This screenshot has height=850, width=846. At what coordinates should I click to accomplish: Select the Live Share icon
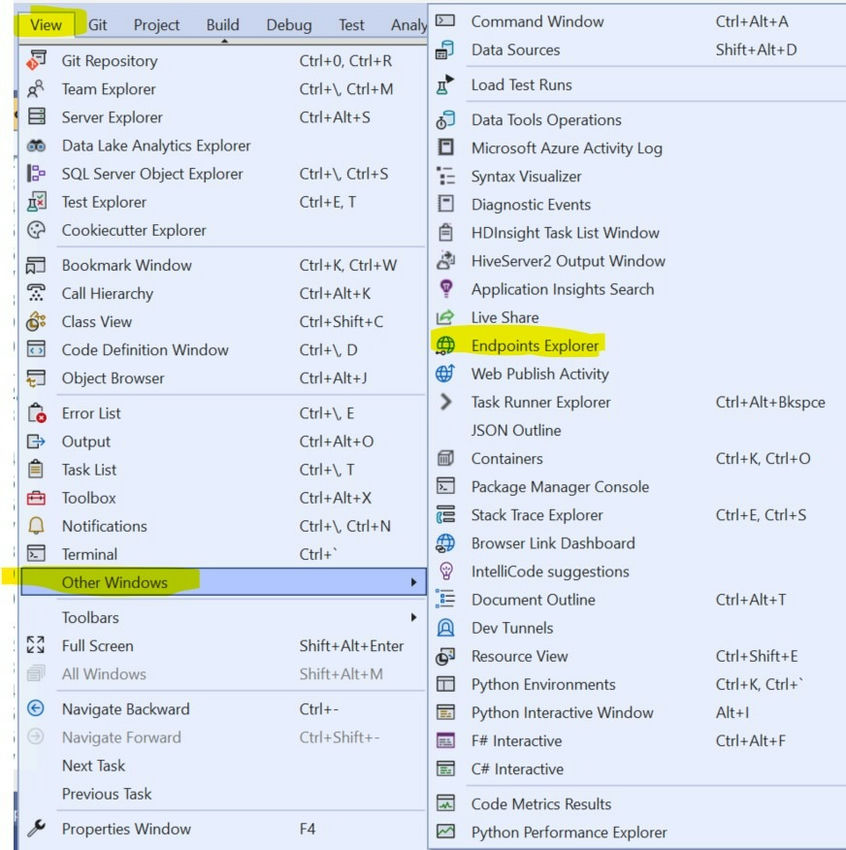click(447, 317)
